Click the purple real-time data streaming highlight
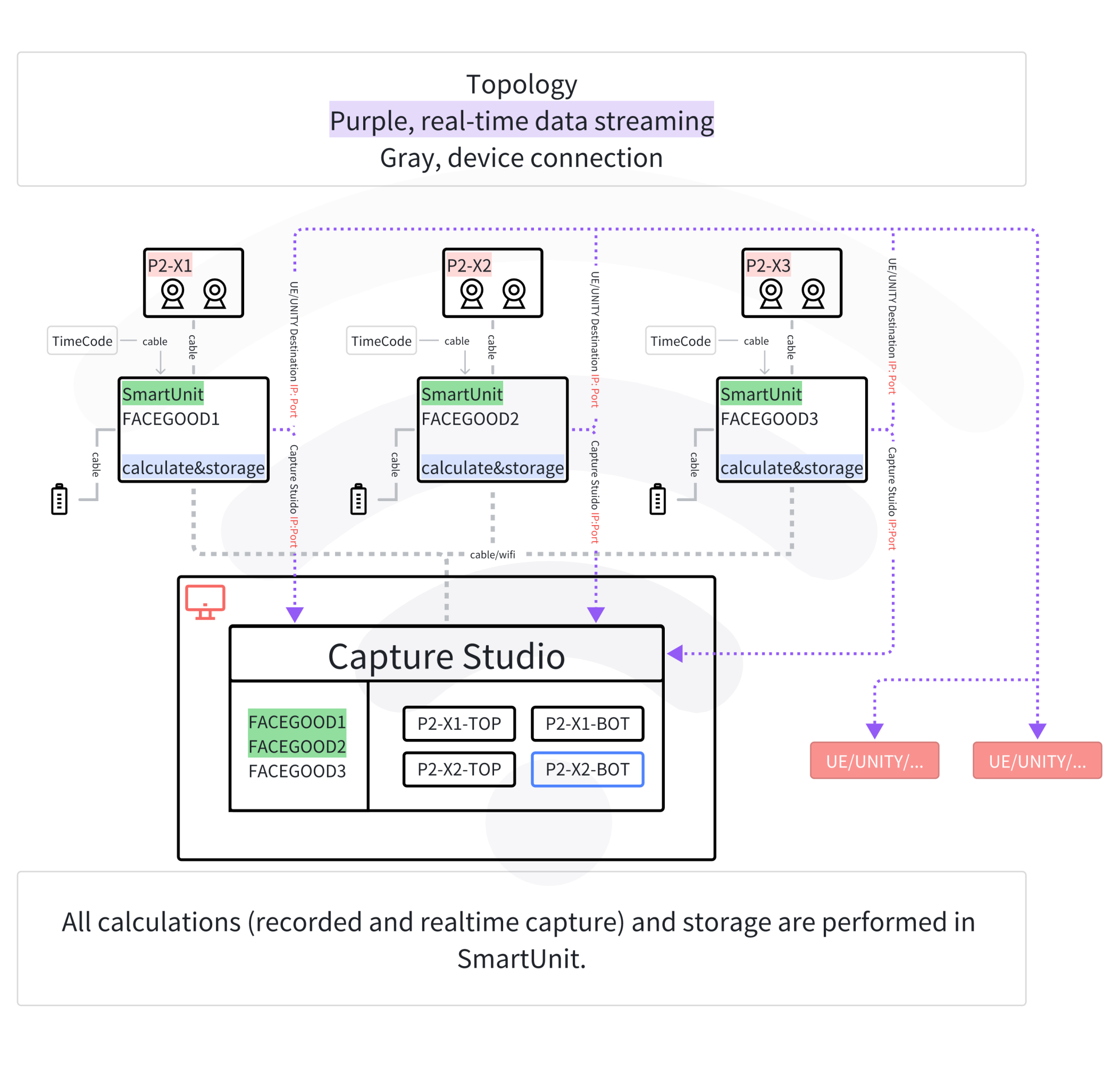Screen dimensions: 1120x1073 (x=521, y=121)
